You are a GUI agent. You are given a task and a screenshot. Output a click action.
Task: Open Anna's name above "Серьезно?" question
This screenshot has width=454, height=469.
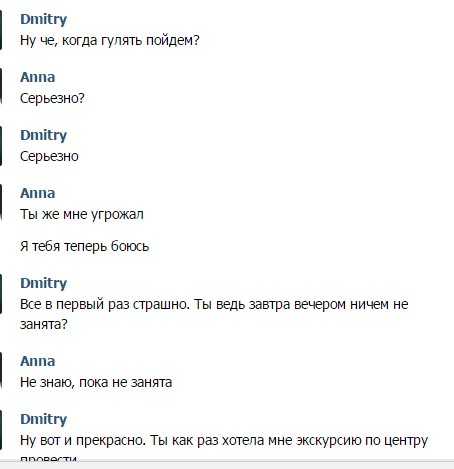(x=37, y=77)
